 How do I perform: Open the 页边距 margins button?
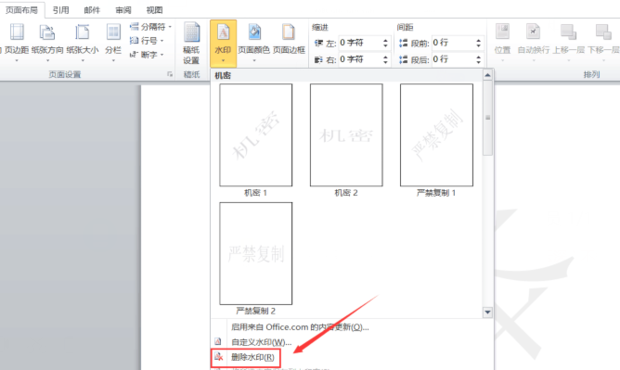[16, 43]
